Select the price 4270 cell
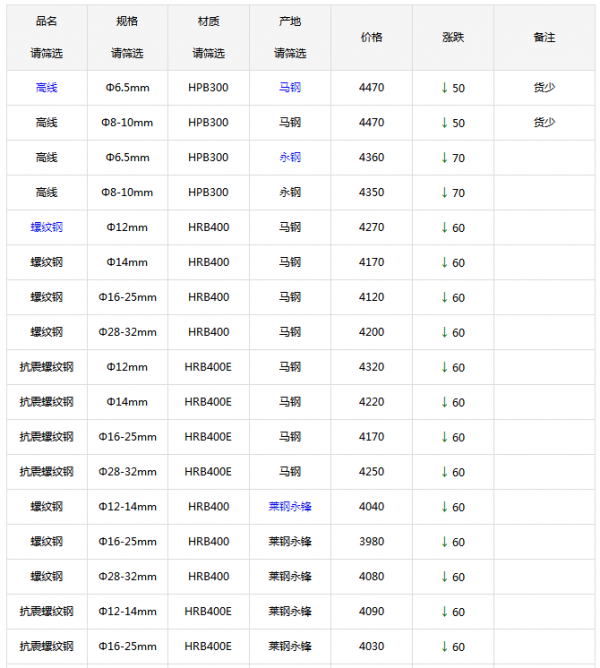Image resolution: width=600 pixels, height=668 pixels. point(371,227)
